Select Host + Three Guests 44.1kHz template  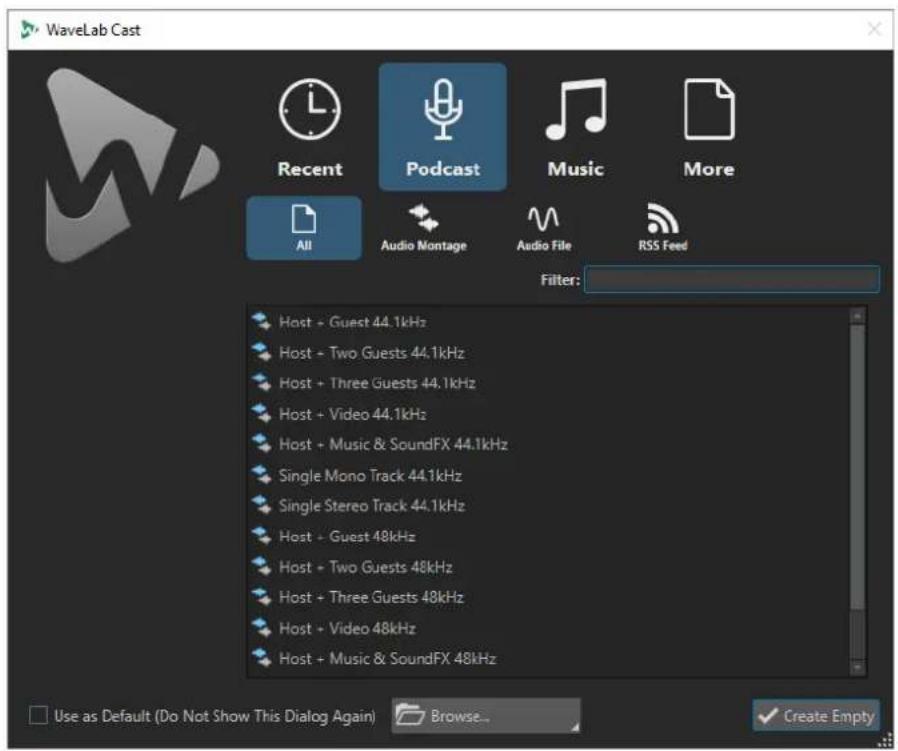pyautogui.click(x=550, y=383)
